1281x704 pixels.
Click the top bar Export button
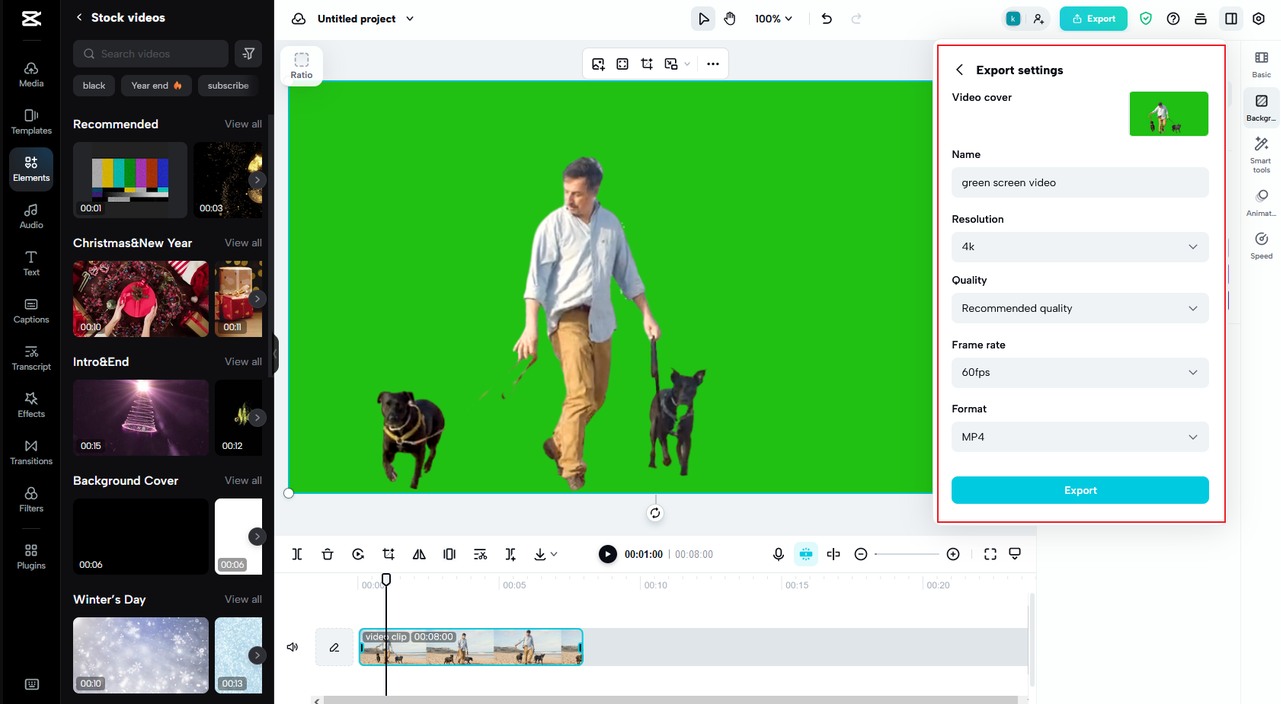coord(1094,19)
